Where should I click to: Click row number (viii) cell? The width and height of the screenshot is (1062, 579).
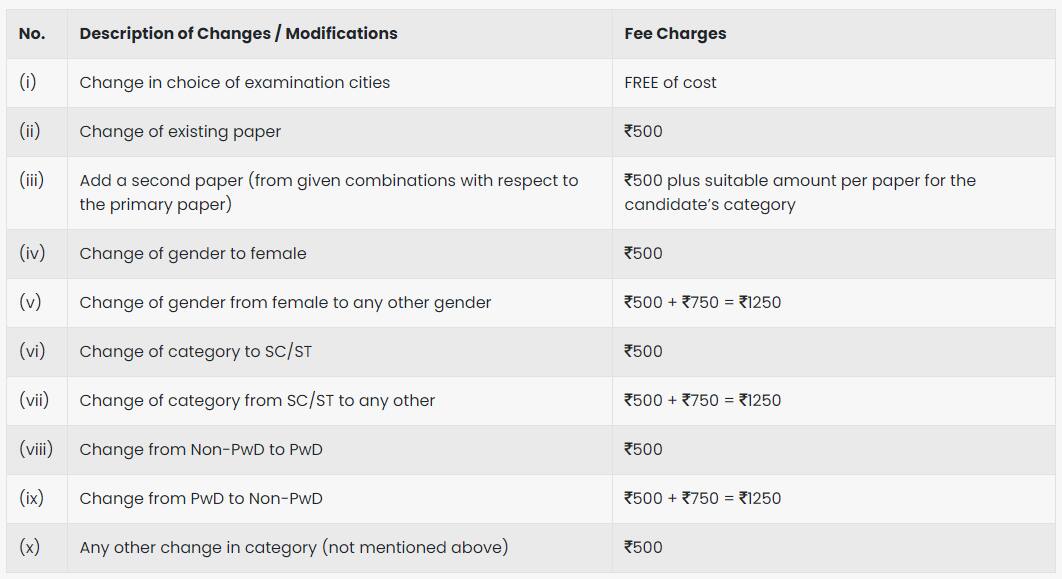[x=36, y=449]
